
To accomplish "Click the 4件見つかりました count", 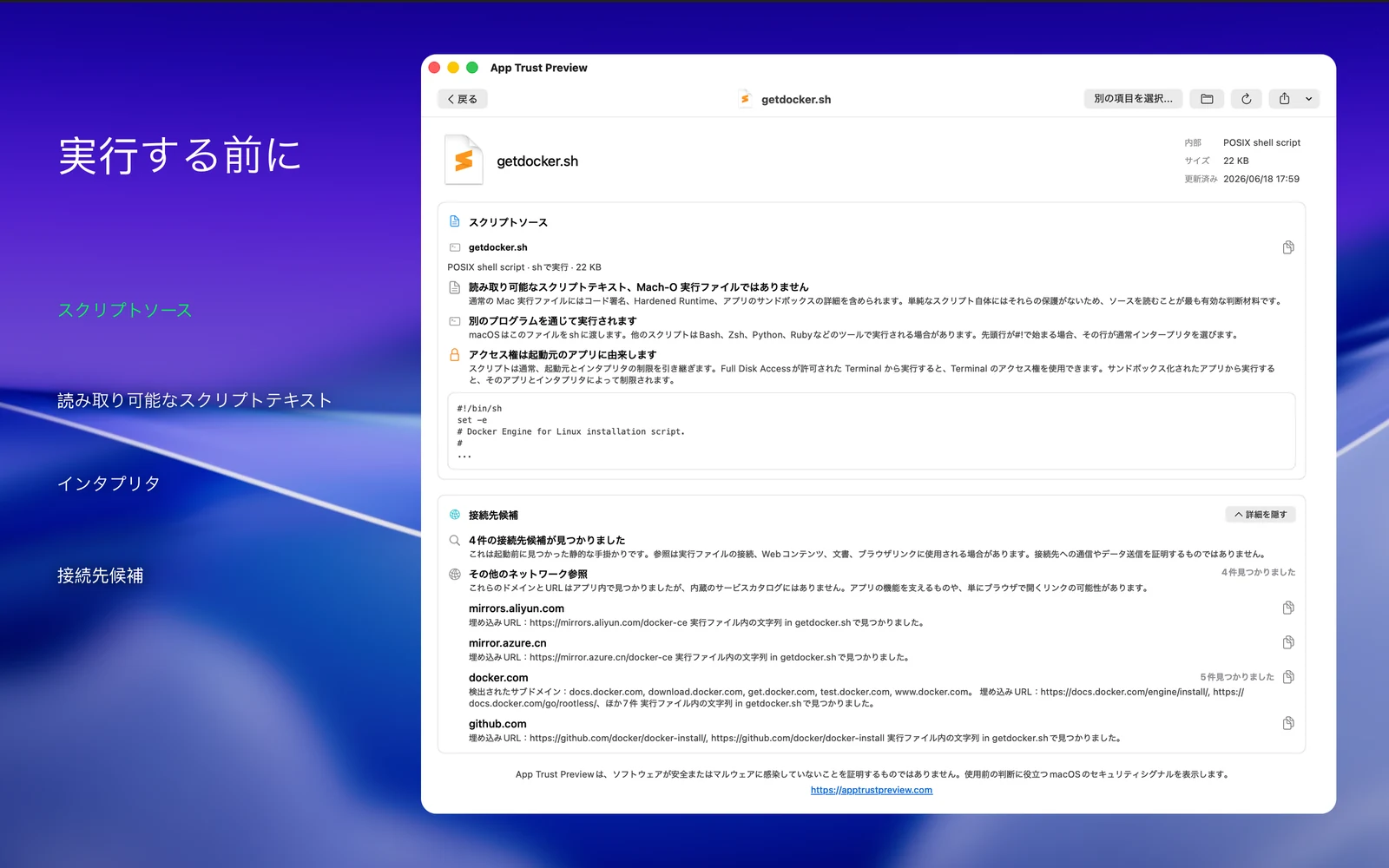I will point(1258,572).
